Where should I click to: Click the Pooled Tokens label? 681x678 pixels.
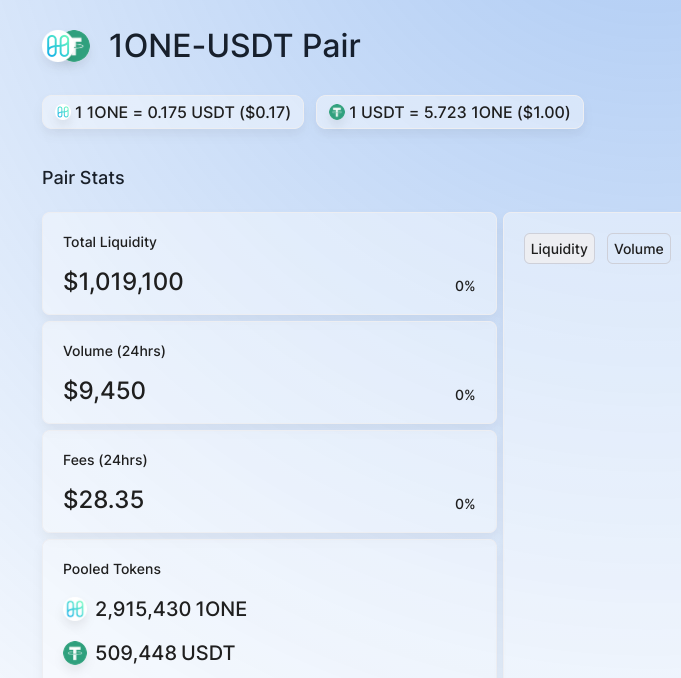(112, 569)
